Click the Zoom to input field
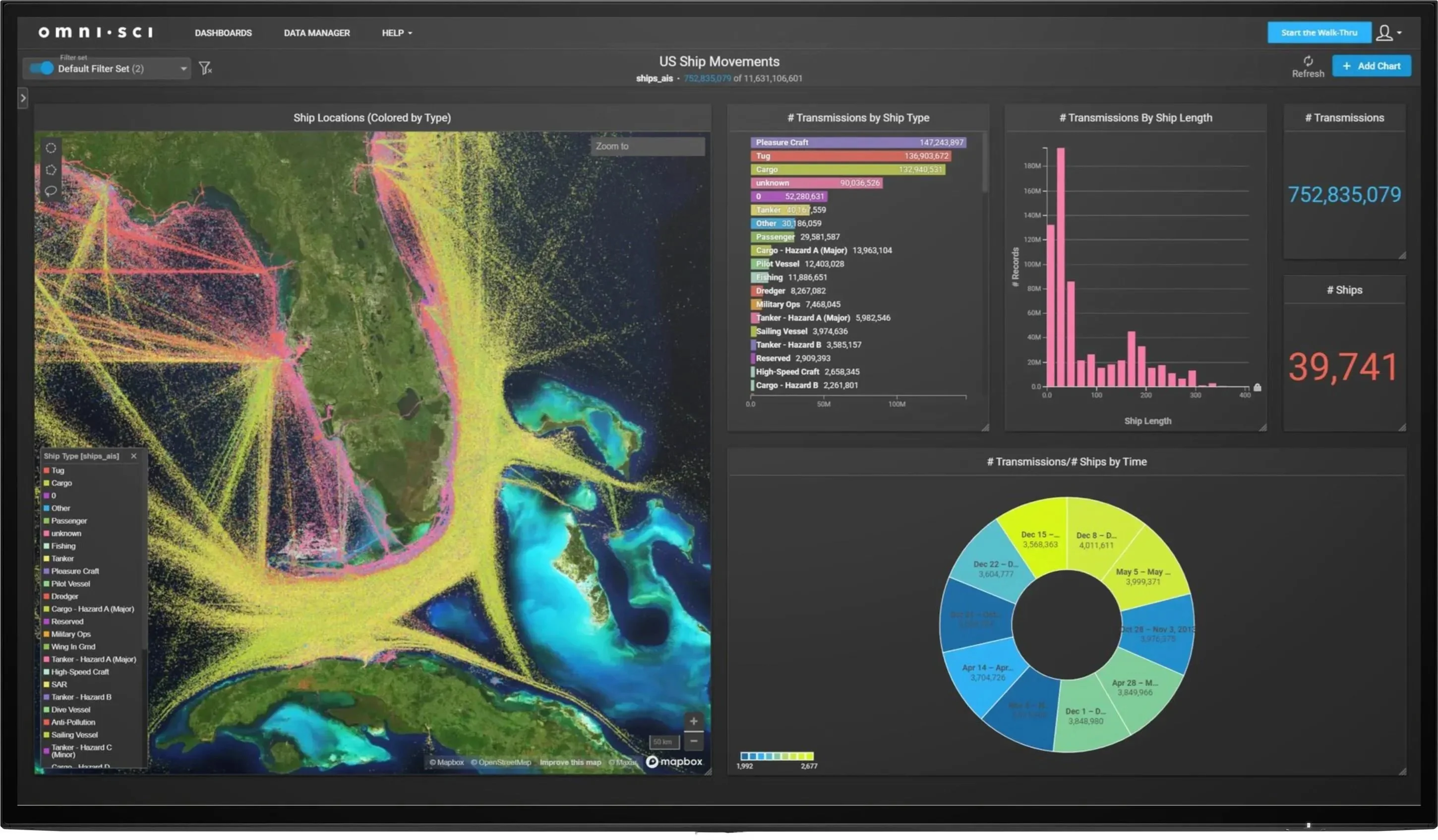The width and height of the screenshot is (1438, 840). pos(647,147)
